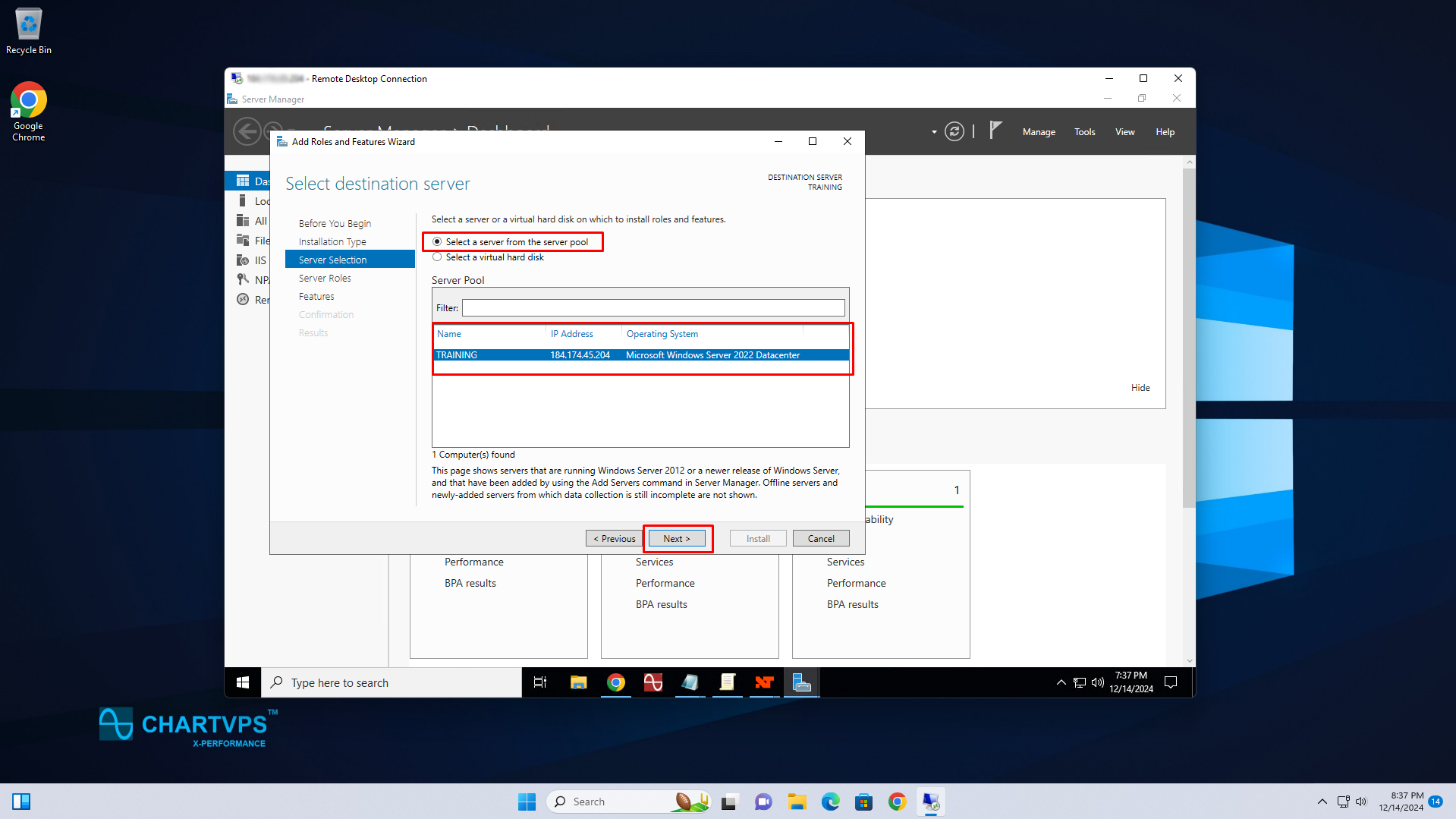This screenshot has height=819, width=1456.
Task: Open the local Widgets icon
Action: point(21,802)
